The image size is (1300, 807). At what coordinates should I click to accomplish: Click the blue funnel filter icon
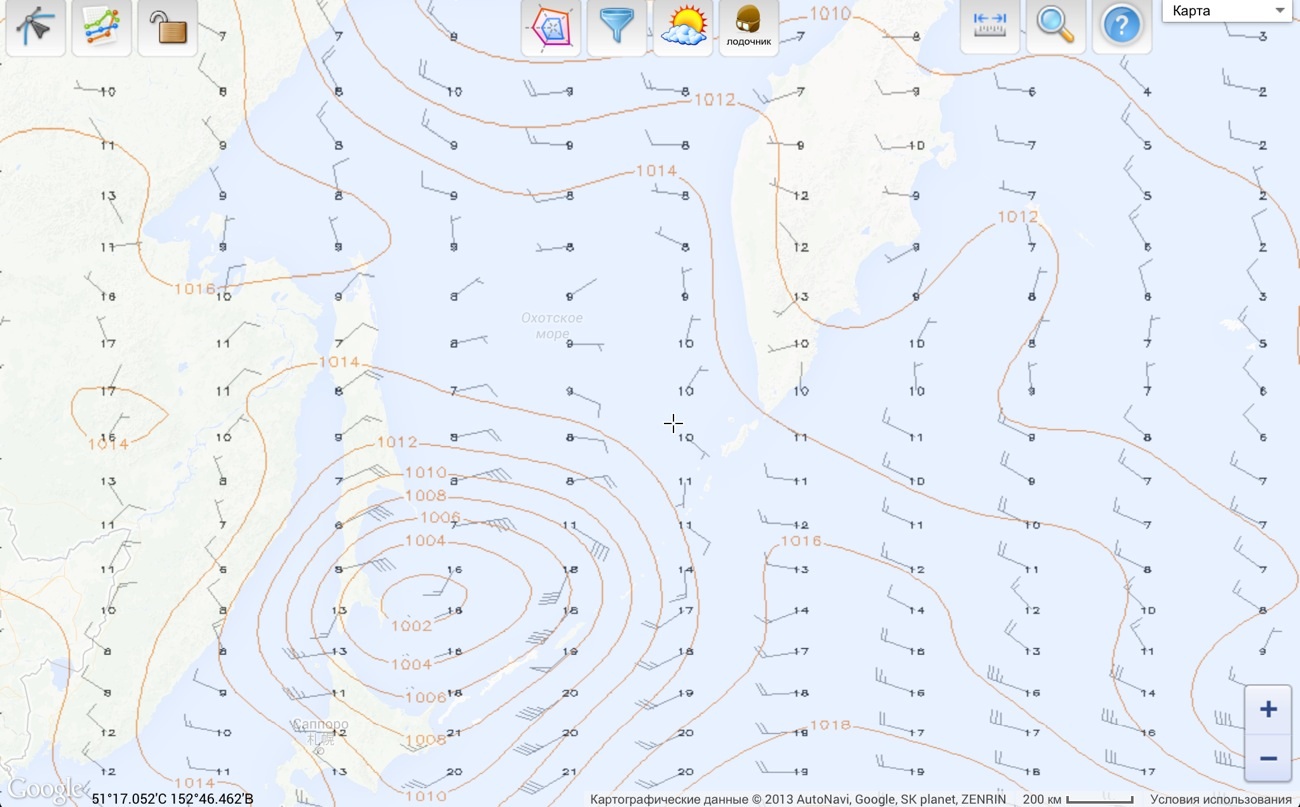pyautogui.click(x=617, y=28)
